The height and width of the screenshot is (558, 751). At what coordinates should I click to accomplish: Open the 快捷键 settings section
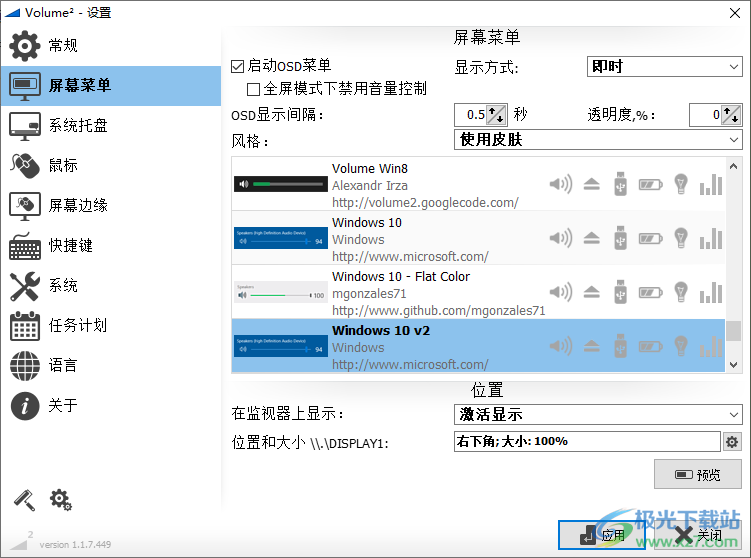tap(70, 245)
